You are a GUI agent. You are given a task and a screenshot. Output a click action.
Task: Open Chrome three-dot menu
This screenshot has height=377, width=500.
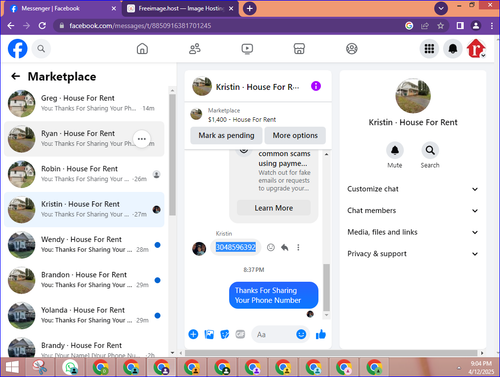coord(492,26)
